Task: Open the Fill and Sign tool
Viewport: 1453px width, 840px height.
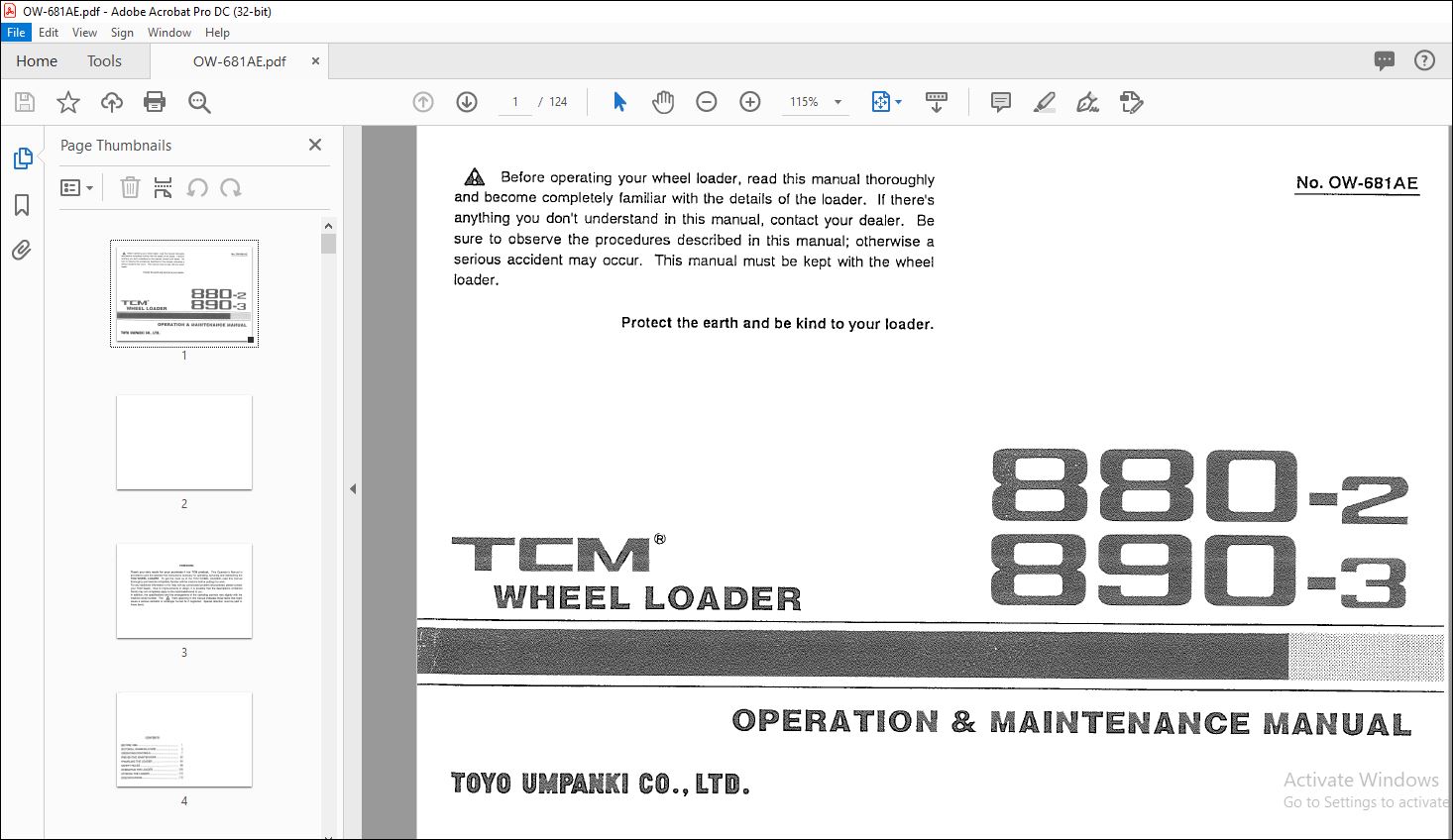Action: click(1088, 102)
